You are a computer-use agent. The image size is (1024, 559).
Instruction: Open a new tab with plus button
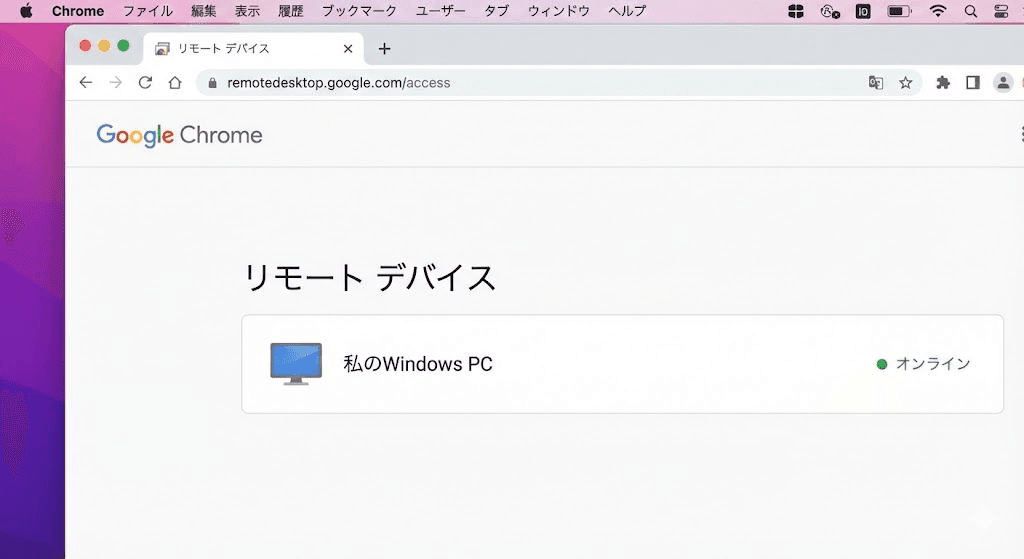384,49
